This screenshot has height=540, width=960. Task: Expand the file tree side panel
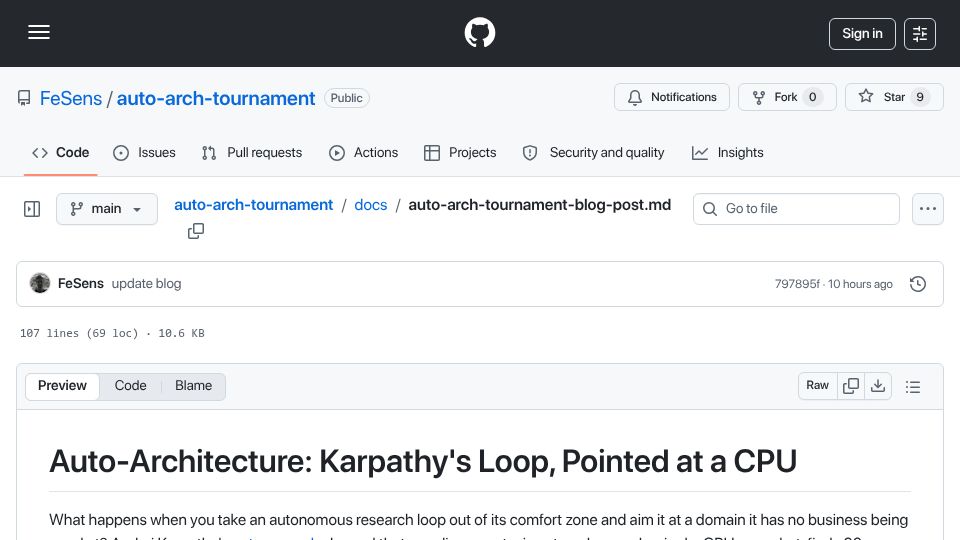click(32, 209)
